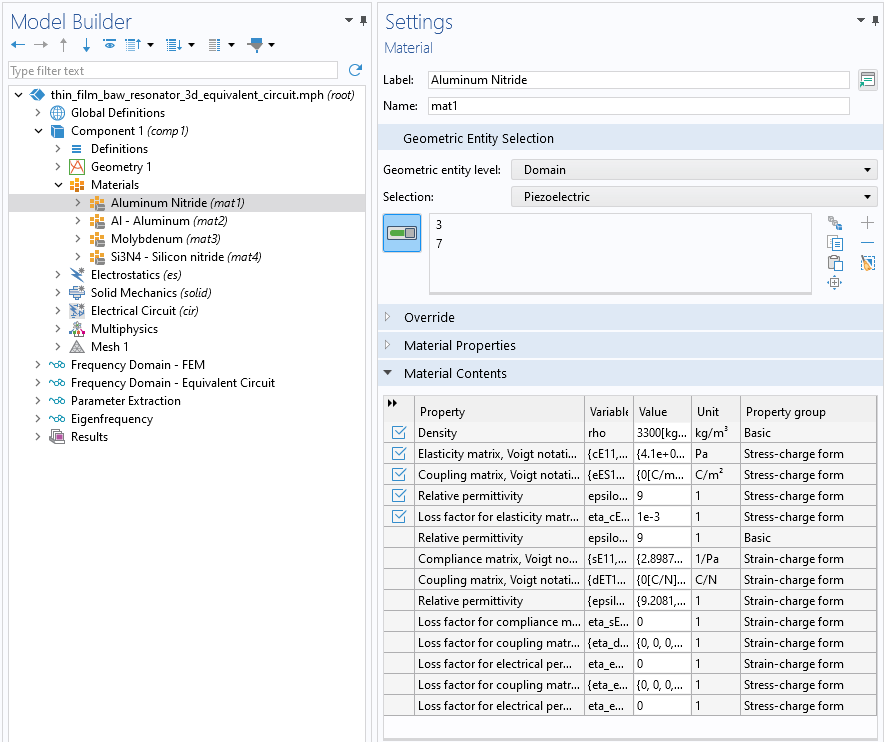Select the Molybdenum (mat3) node

(x=165, y=239)
